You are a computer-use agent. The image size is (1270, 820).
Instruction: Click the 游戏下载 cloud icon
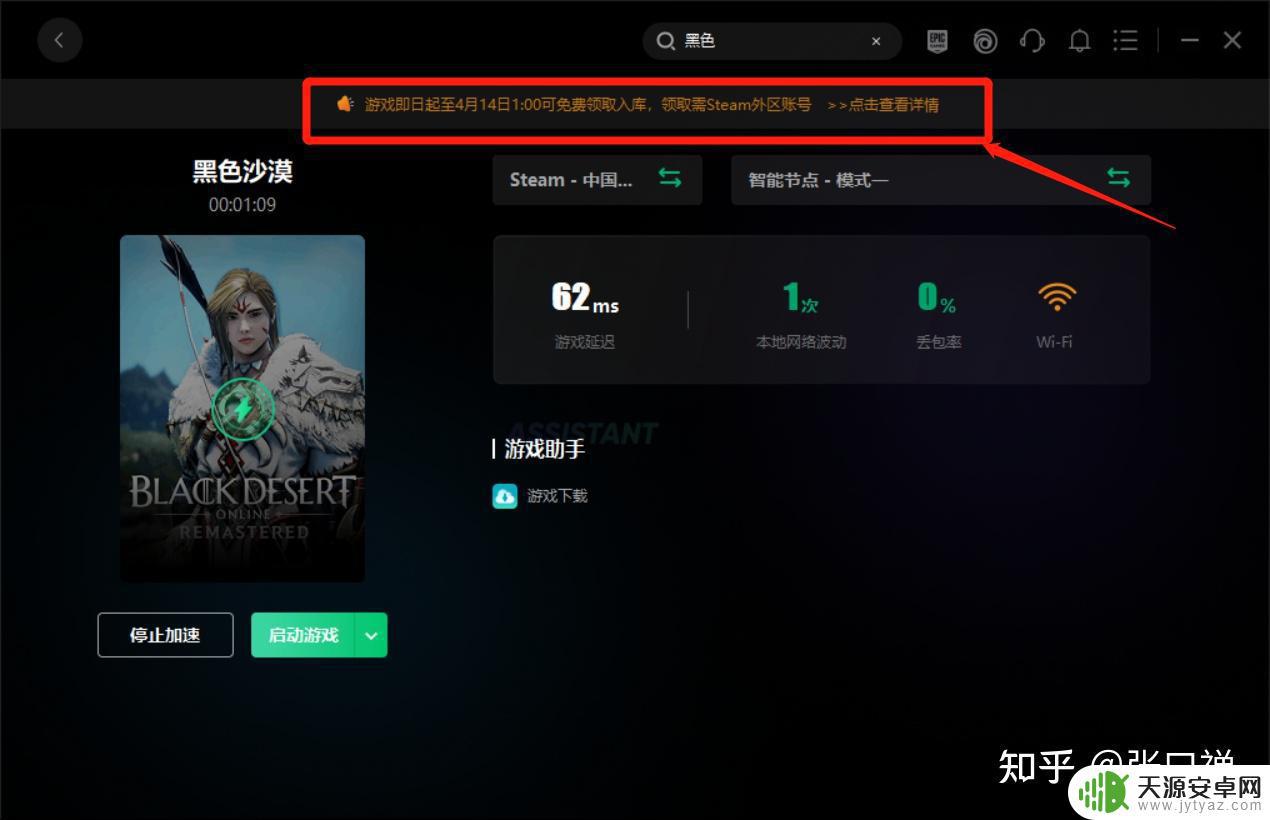coord(505,496)
